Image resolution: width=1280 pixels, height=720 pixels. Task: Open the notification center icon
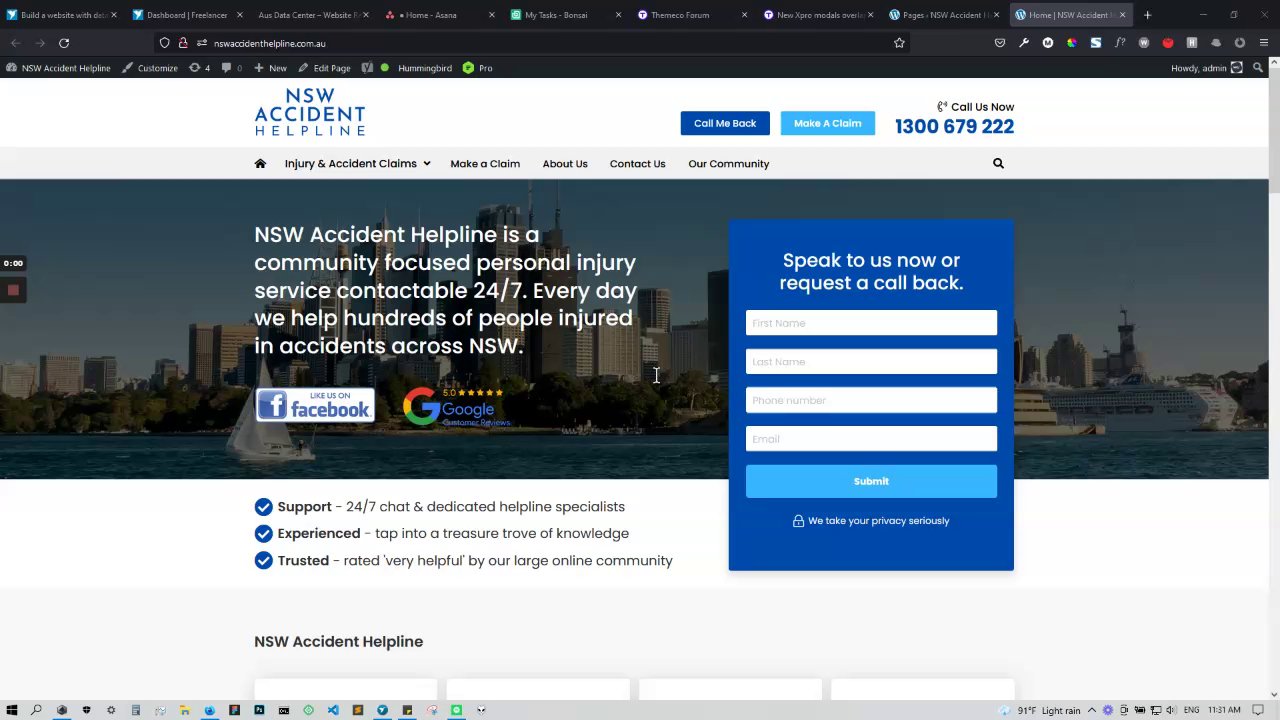tap(1257, 710)
